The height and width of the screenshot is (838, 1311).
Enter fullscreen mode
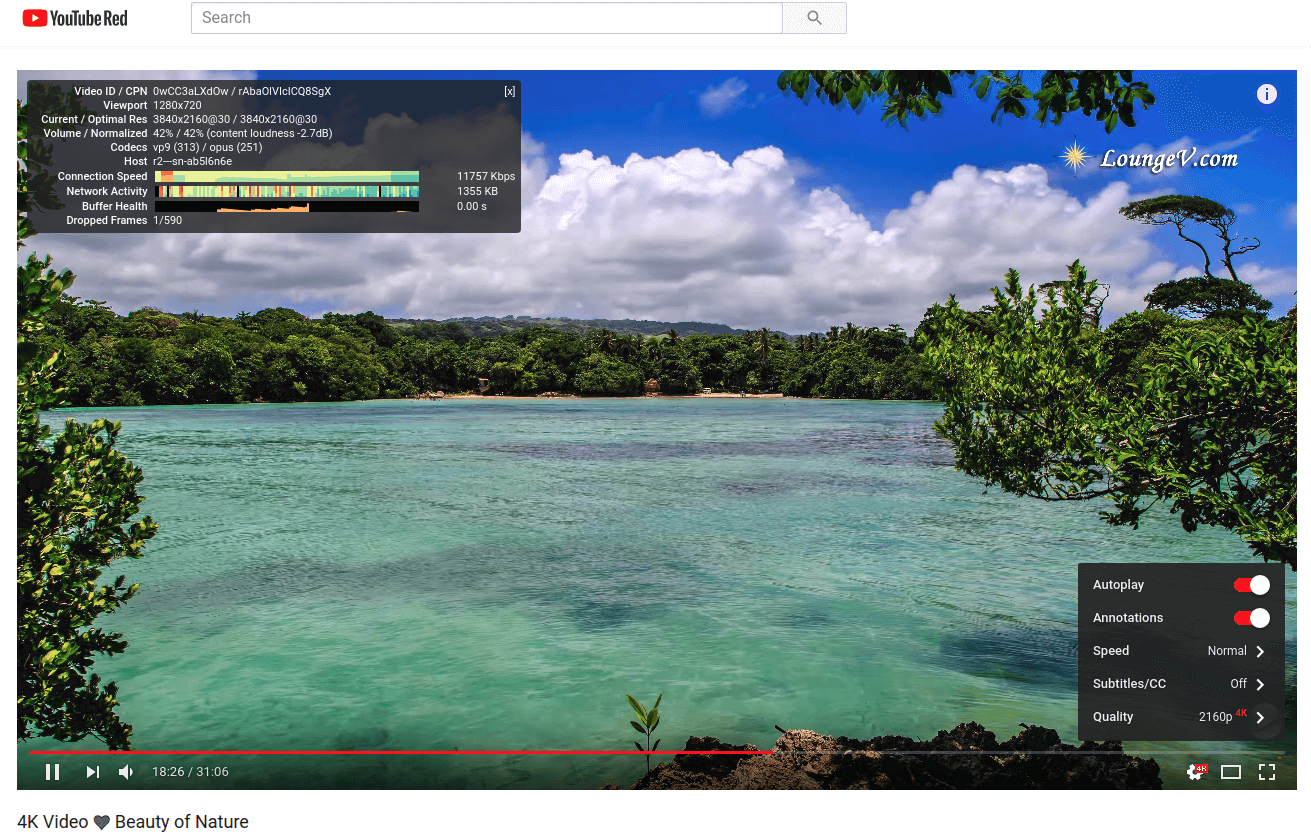click(1267, 772)
